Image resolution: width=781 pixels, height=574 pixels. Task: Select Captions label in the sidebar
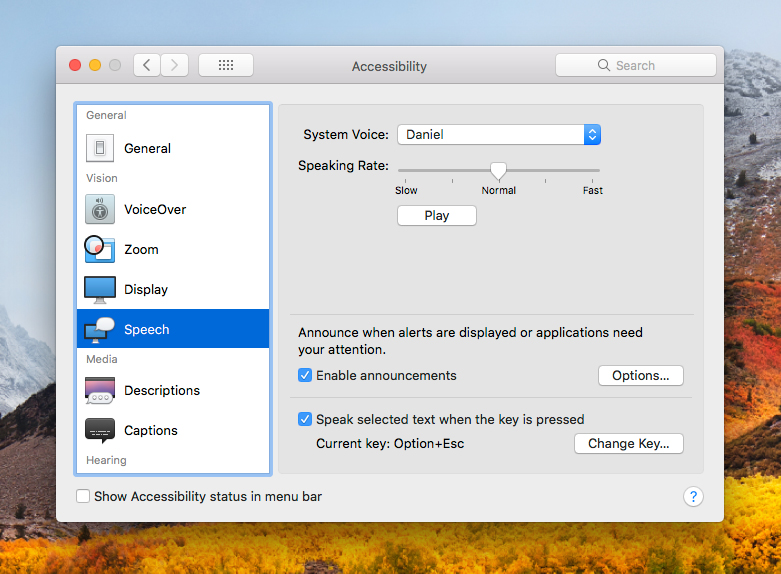point(151,430)
